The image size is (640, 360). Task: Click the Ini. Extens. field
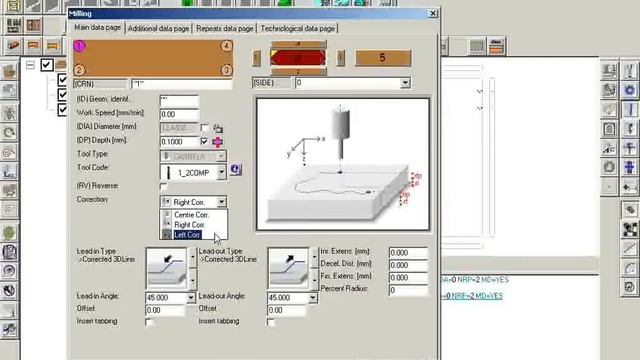(408, 253)
